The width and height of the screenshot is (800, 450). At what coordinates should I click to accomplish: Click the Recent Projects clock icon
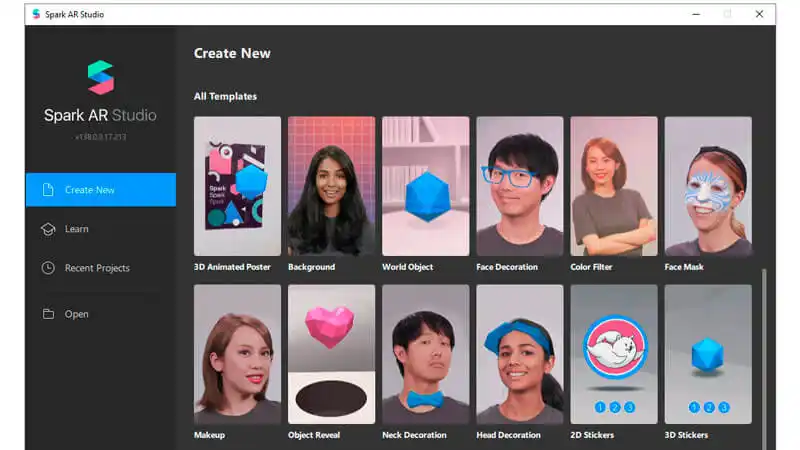[48, 268]
